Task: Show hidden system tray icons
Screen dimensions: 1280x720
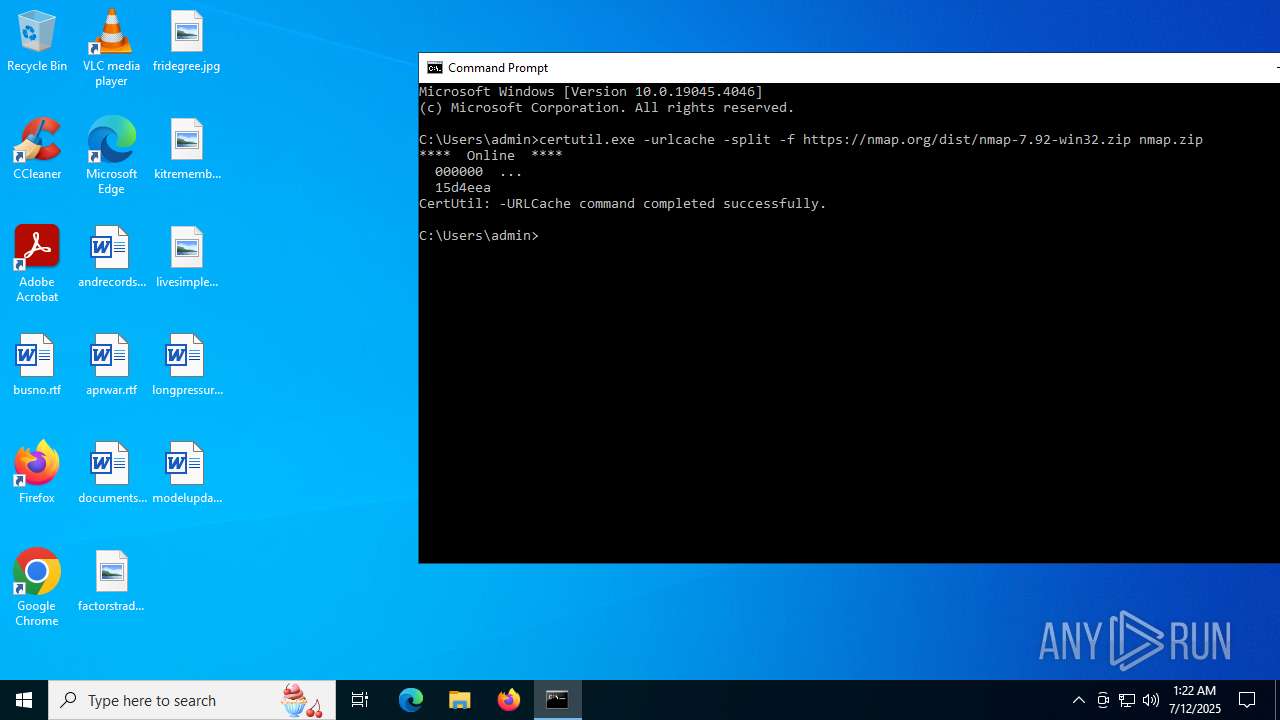Action: [1079, 700]
